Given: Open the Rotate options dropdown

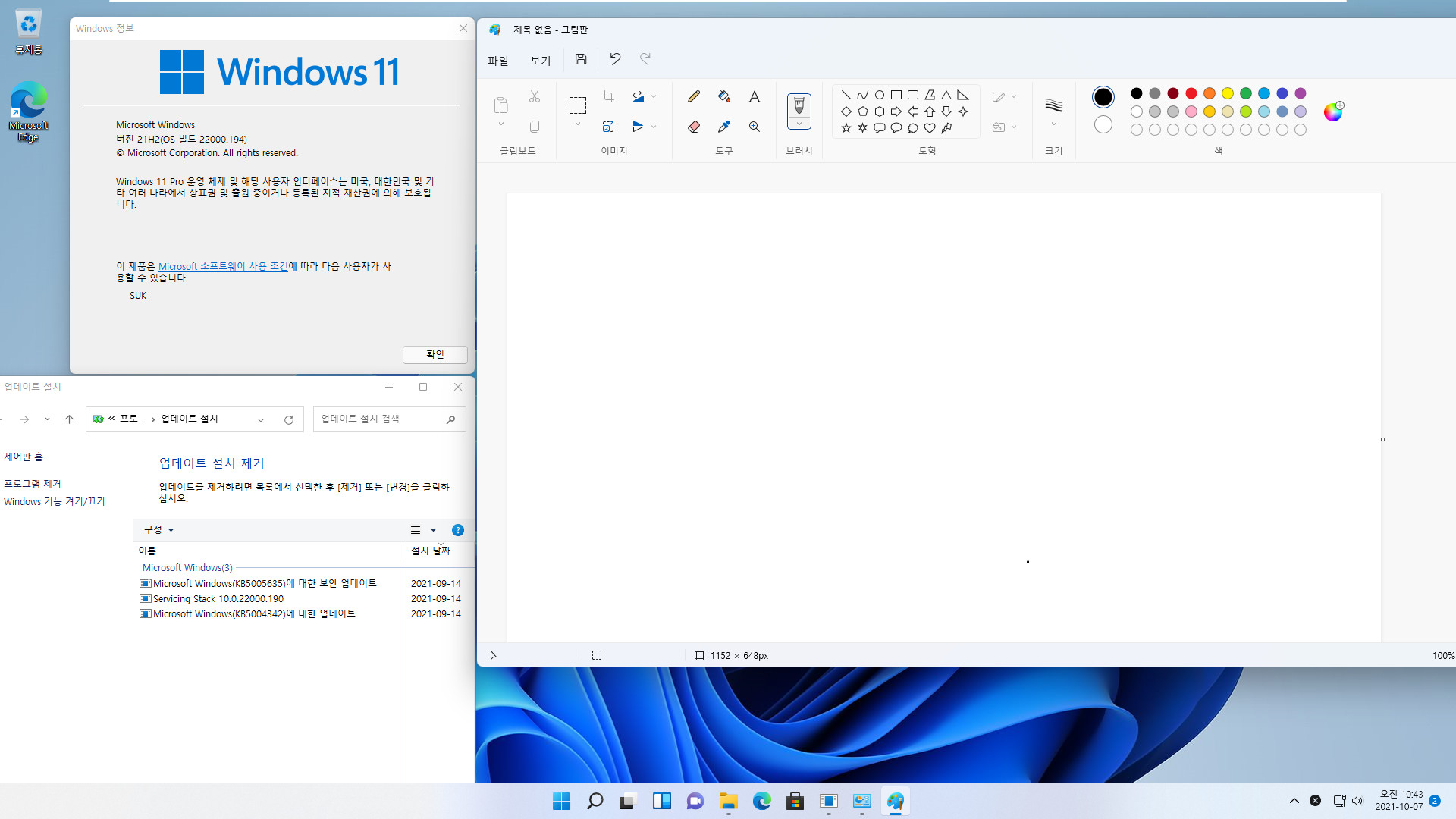Looking at the screenshot, I should click(654, 96).
